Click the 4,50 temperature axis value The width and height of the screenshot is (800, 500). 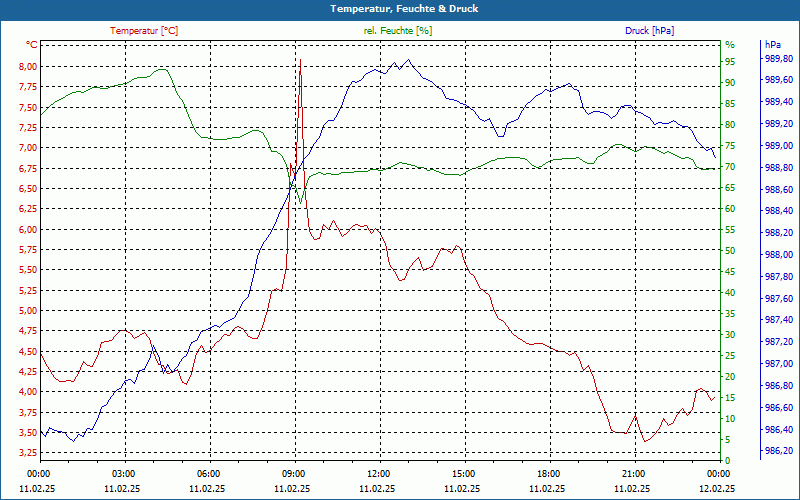(28, 351)
